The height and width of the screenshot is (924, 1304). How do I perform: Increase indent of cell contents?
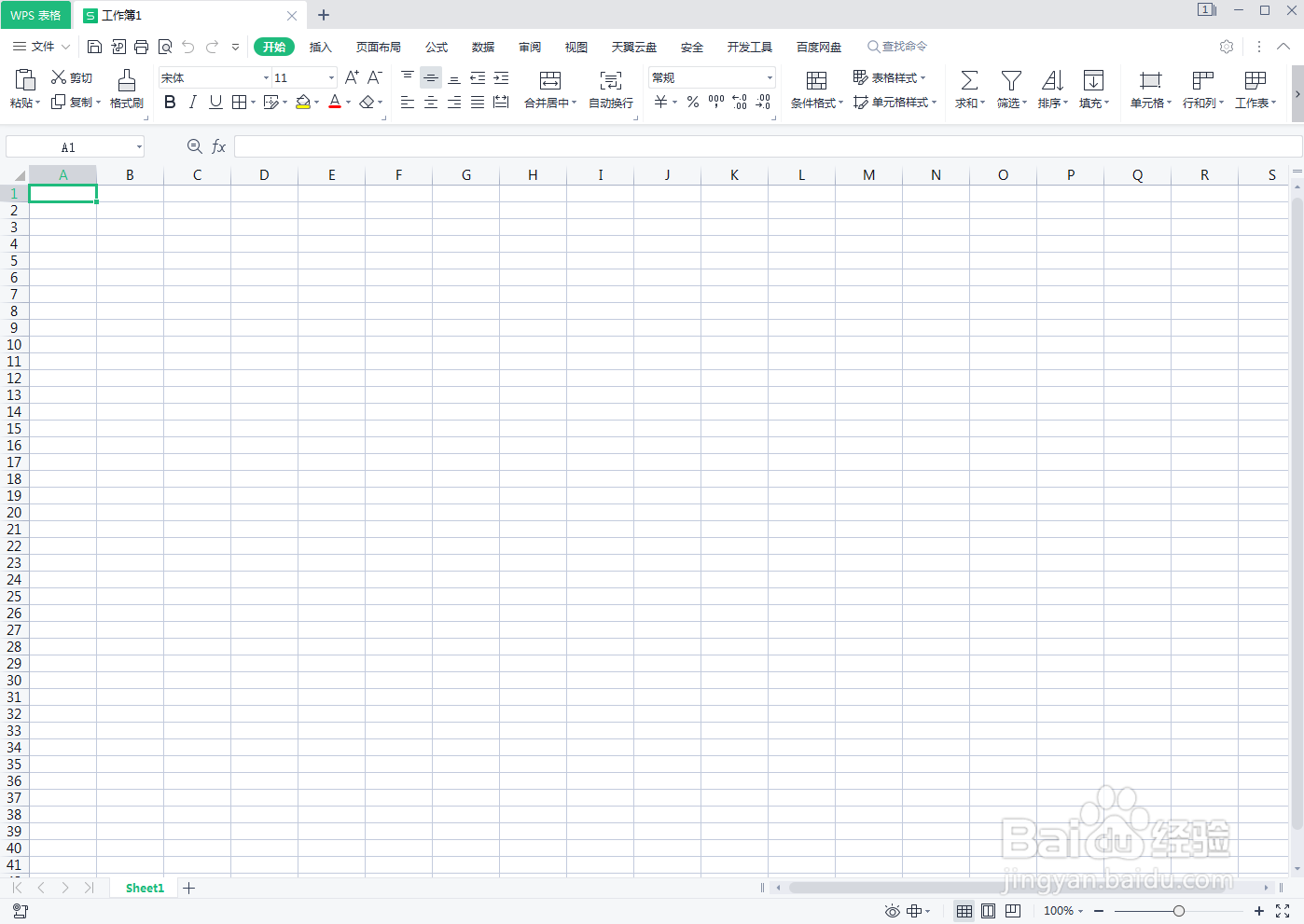coord(501,77)
